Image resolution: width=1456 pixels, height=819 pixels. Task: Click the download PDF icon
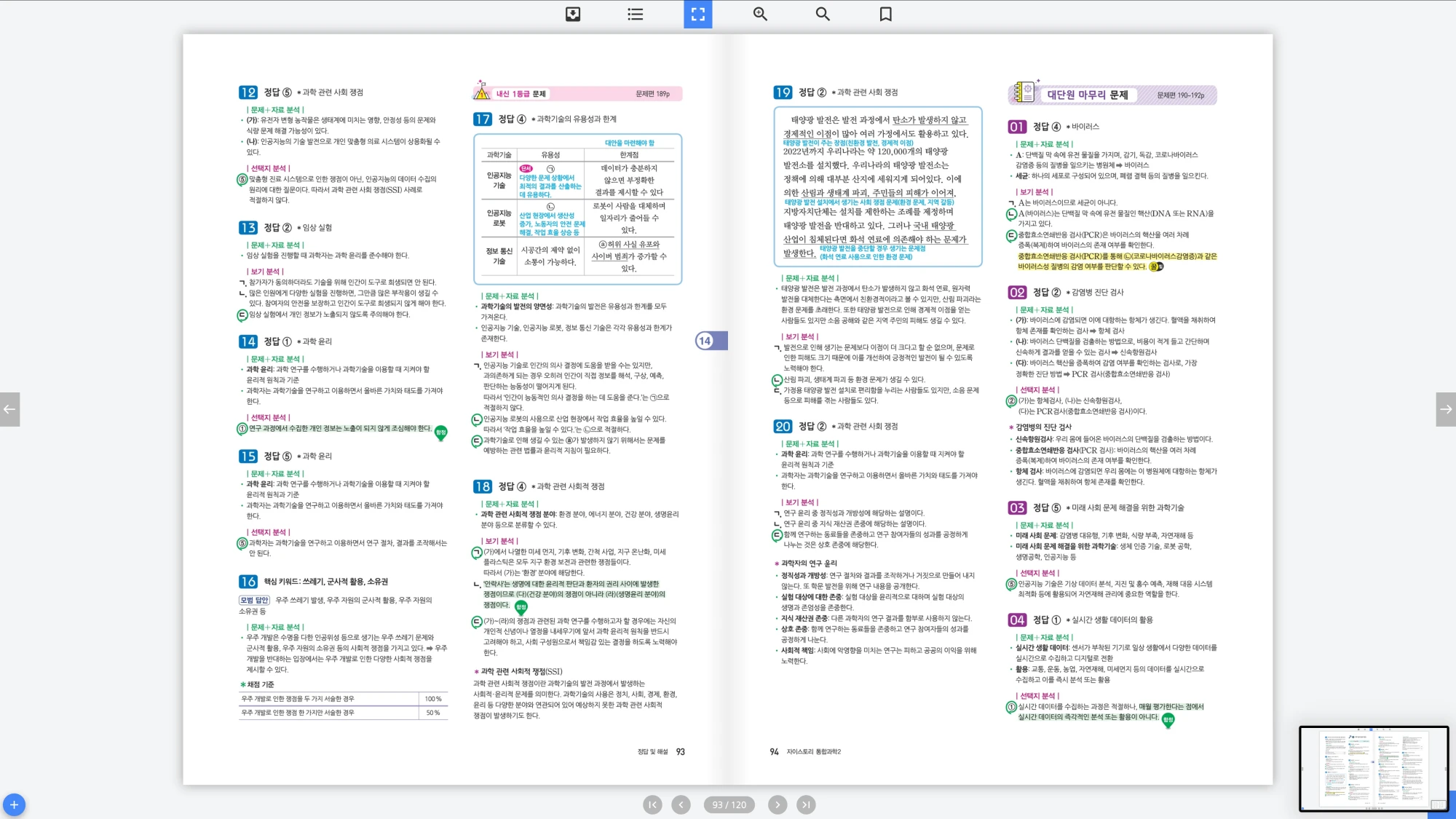[x=573, y=14]
